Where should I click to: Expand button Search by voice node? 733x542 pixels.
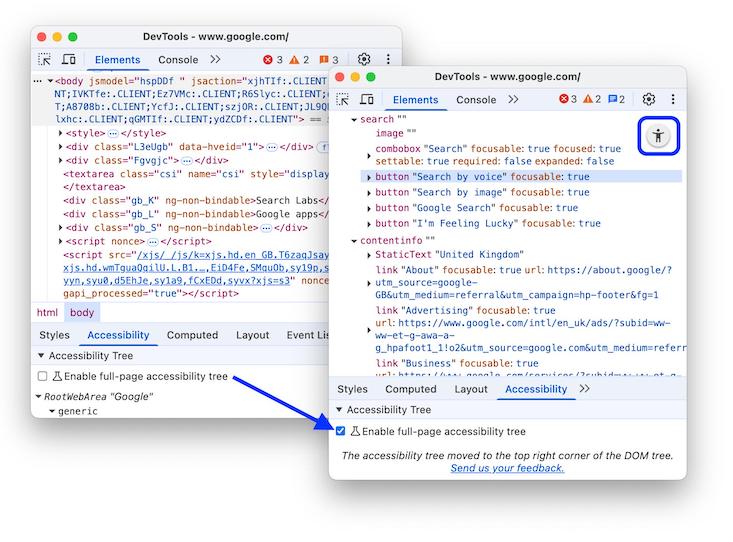click(x=369, y=177)
